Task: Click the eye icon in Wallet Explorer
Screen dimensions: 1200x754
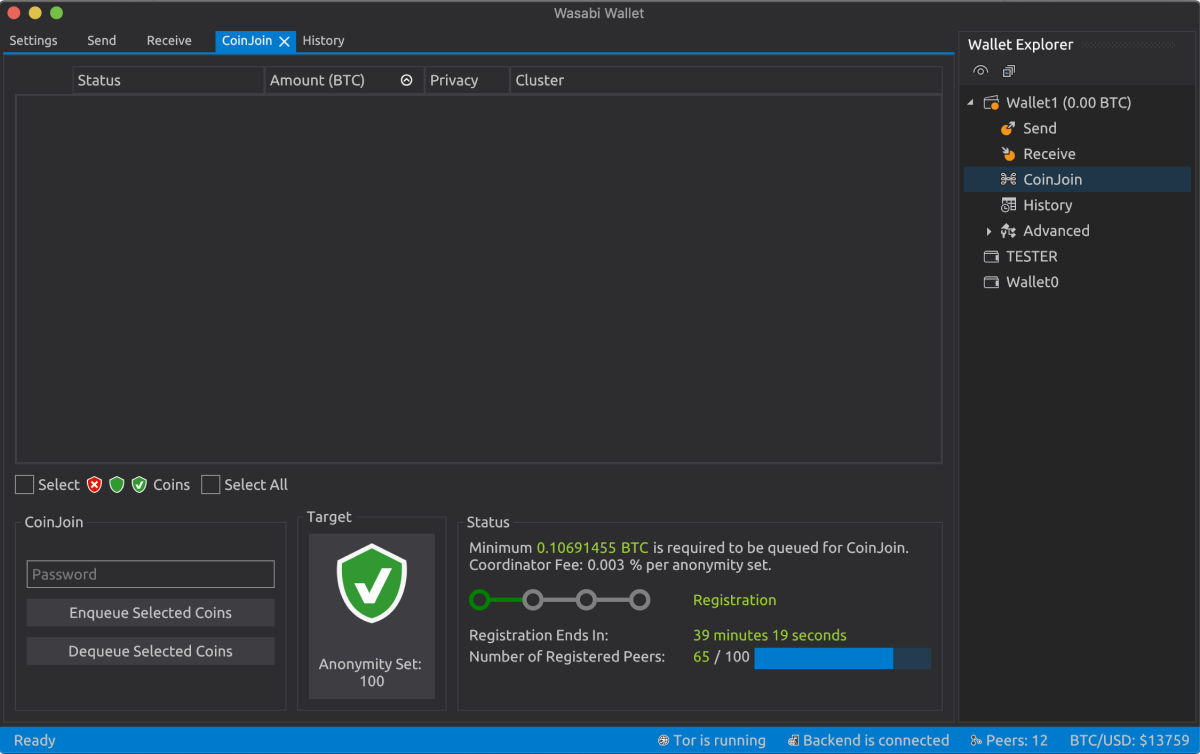Action: tap(981, 71)
